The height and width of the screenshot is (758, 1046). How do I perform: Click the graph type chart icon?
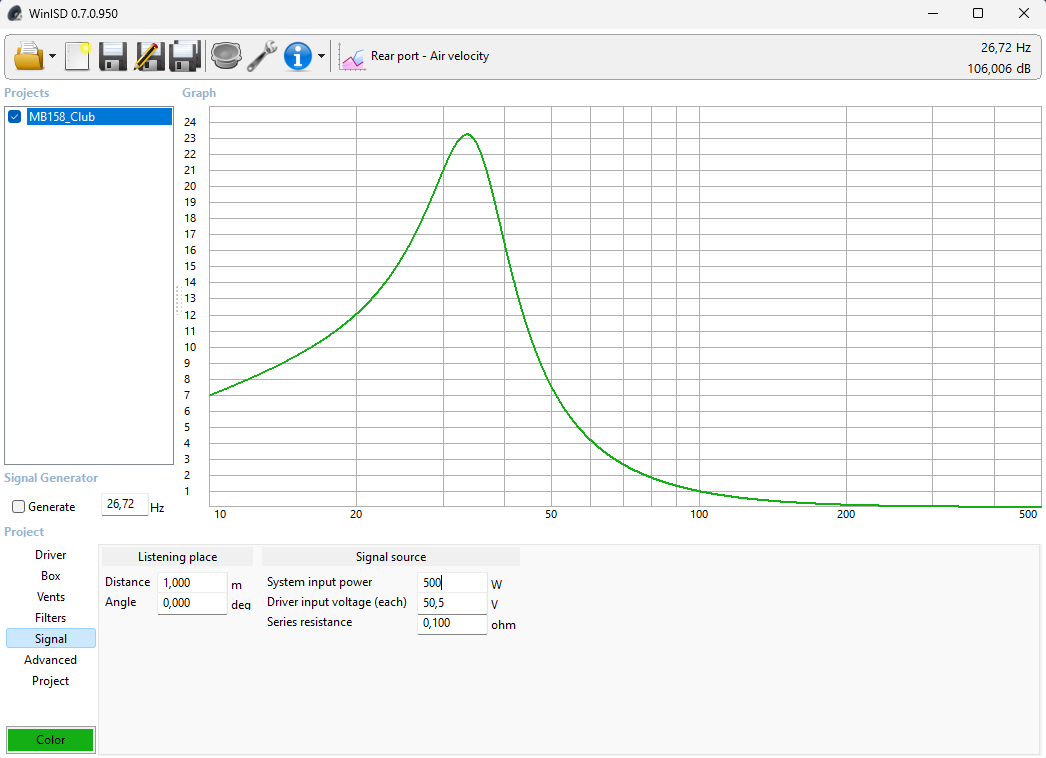point(352,57)
